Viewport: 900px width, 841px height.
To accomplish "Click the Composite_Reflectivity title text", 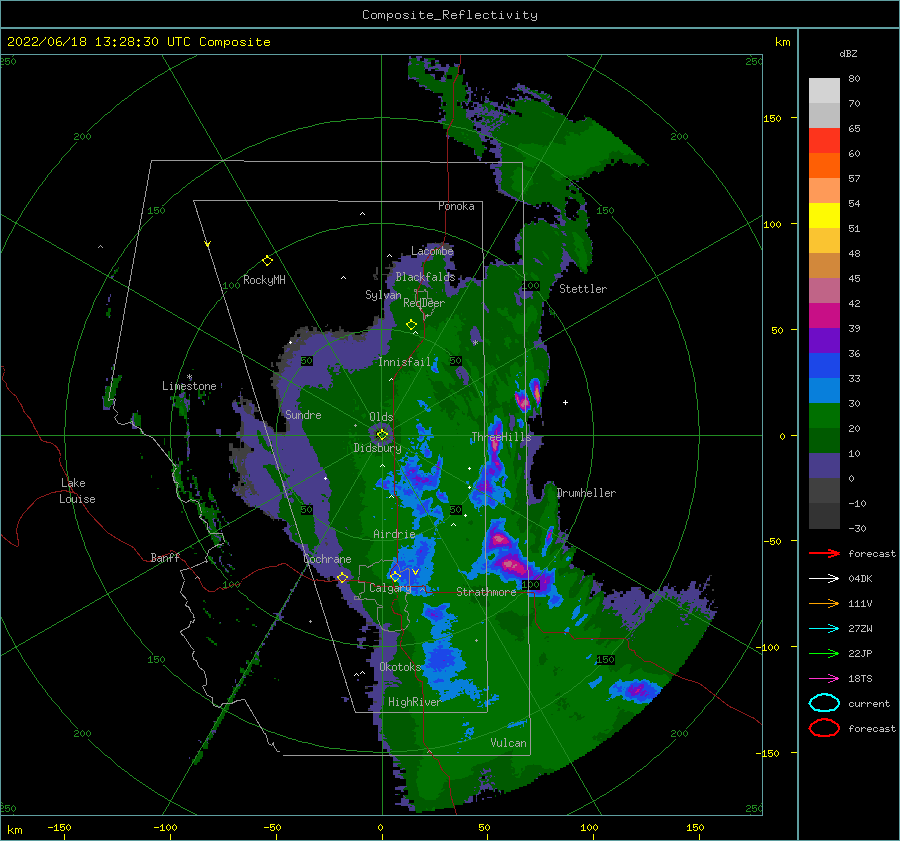I will click(x=450, y=15).
